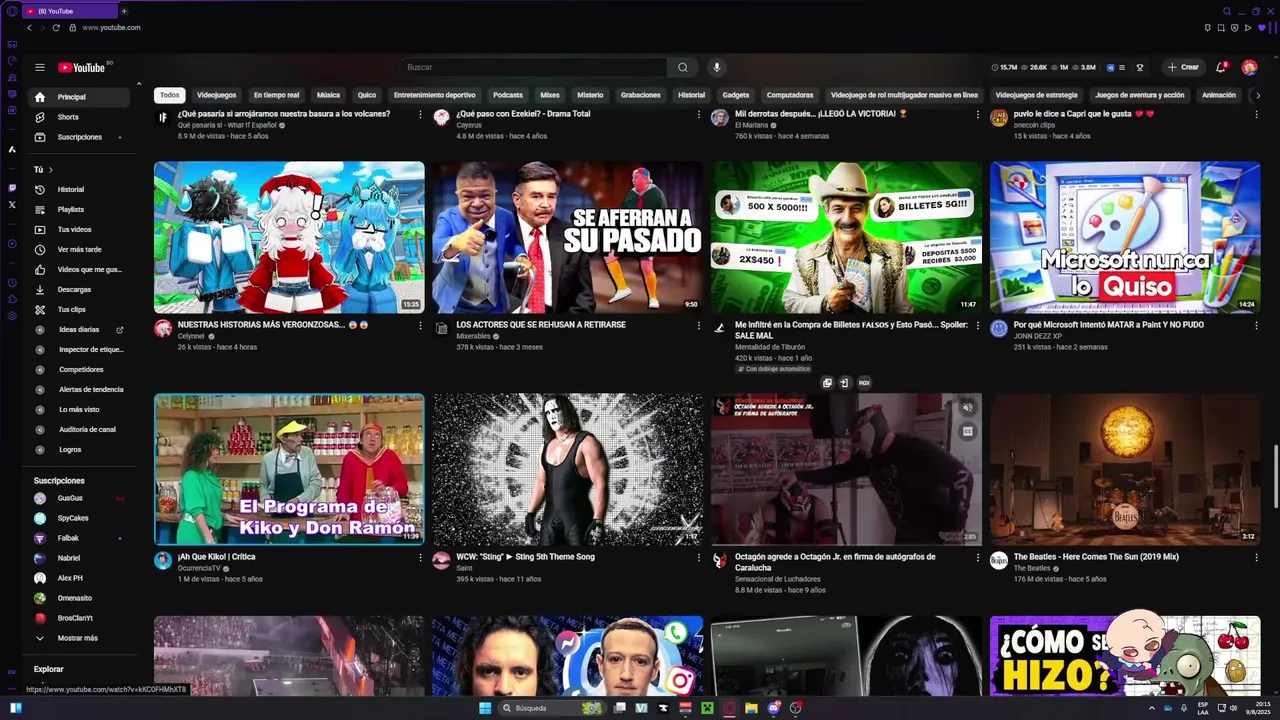Select the Computadoras filter chip
Viewport: 1280px width, 720px height.
click(x=790, y=95)
